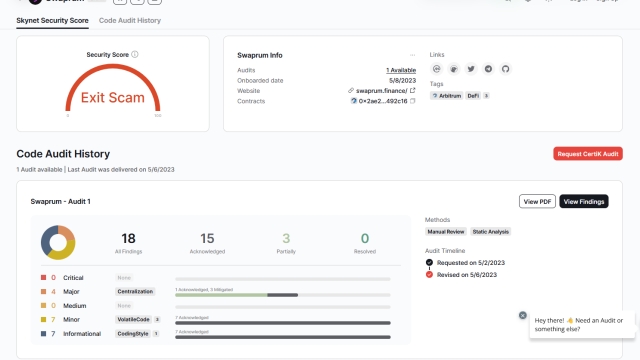Click the VolatileCode category tag
The width and height of the screenshot is (640, 360).
(133, 320)
